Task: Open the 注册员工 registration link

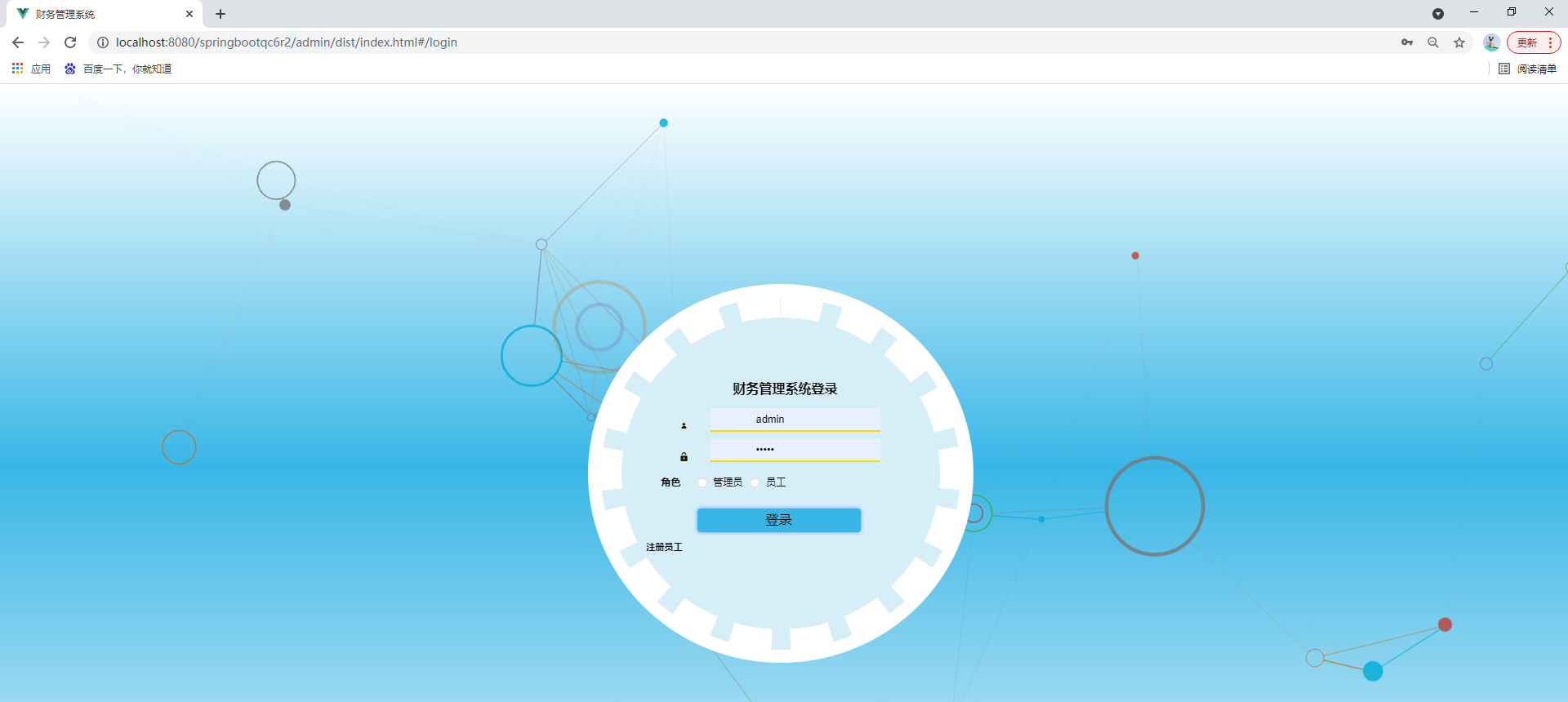Action: (664, 547)
